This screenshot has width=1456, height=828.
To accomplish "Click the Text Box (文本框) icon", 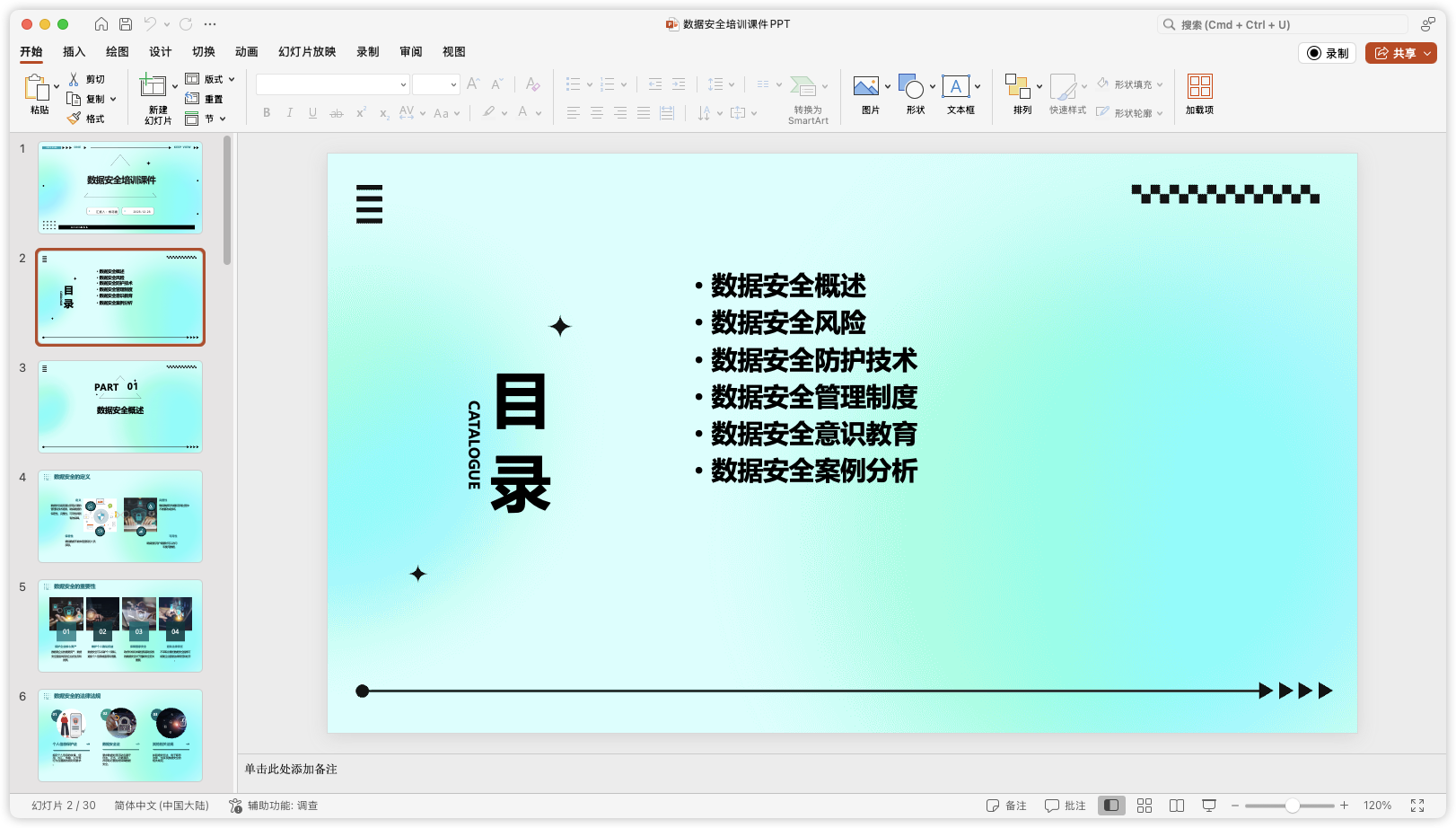I will [955, 87].
